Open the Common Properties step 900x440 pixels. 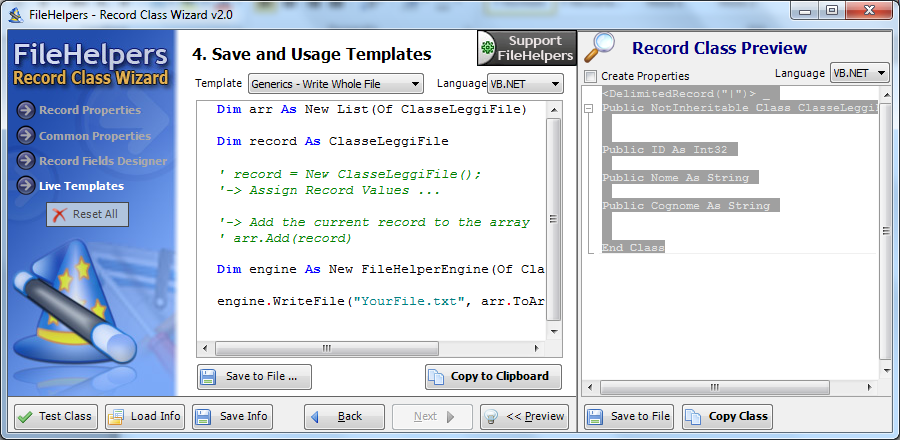pos(95,136)
